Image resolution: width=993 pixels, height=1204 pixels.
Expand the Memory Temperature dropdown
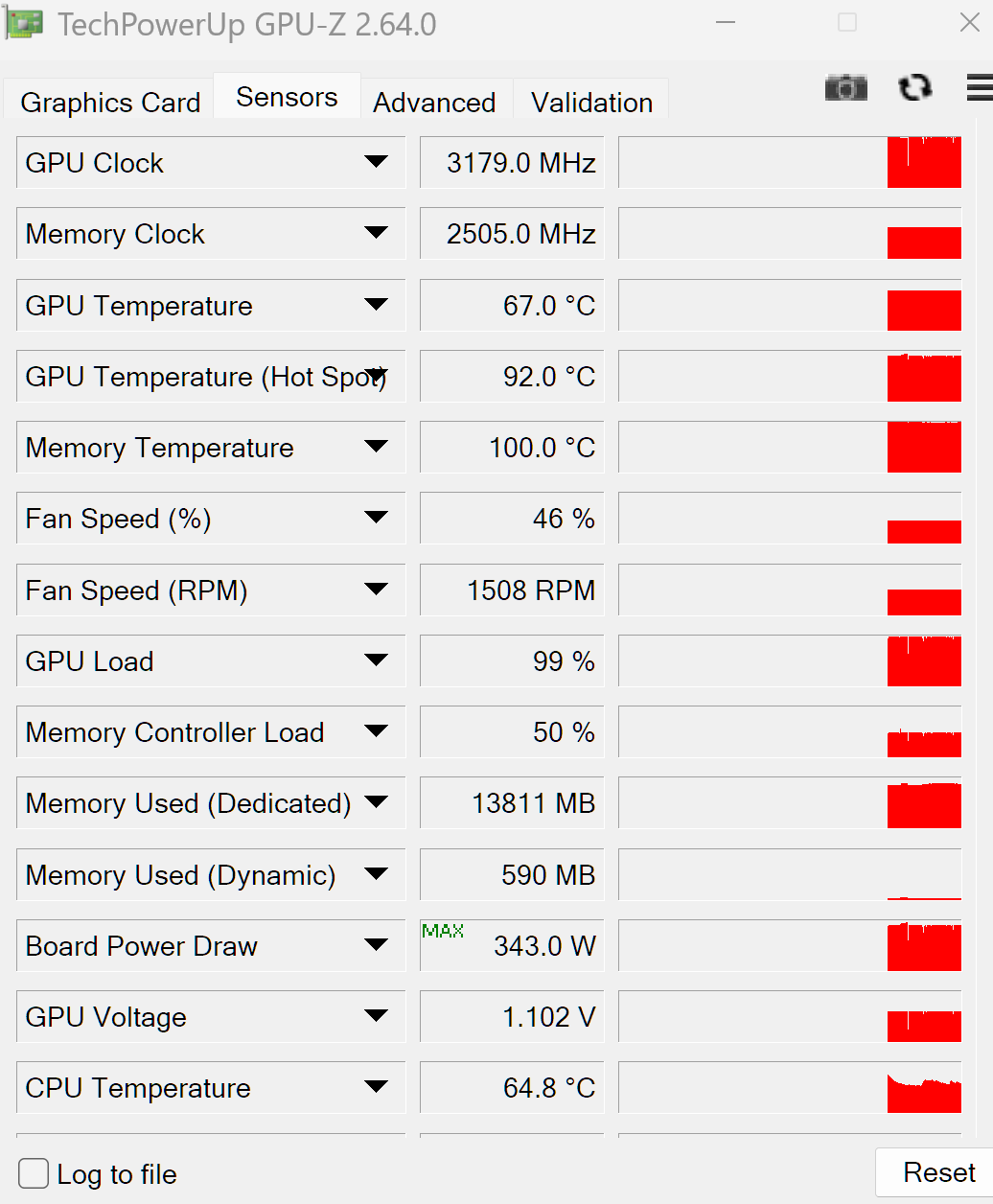coord(378,447)
